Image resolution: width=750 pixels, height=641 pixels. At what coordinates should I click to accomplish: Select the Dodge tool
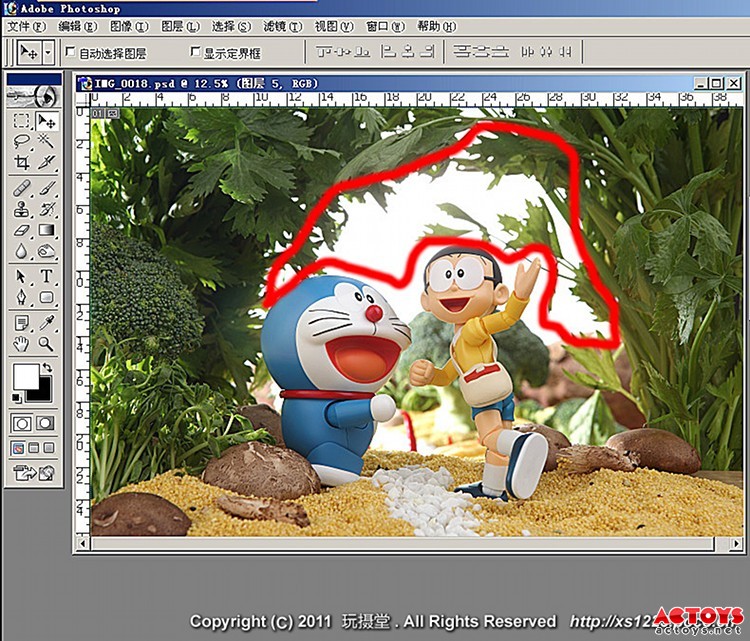tap(46, 251)
